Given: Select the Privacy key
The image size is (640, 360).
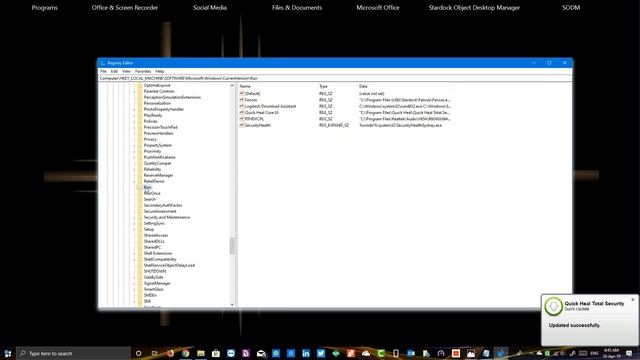Looking at the screenshot, I should coord(150,139).
